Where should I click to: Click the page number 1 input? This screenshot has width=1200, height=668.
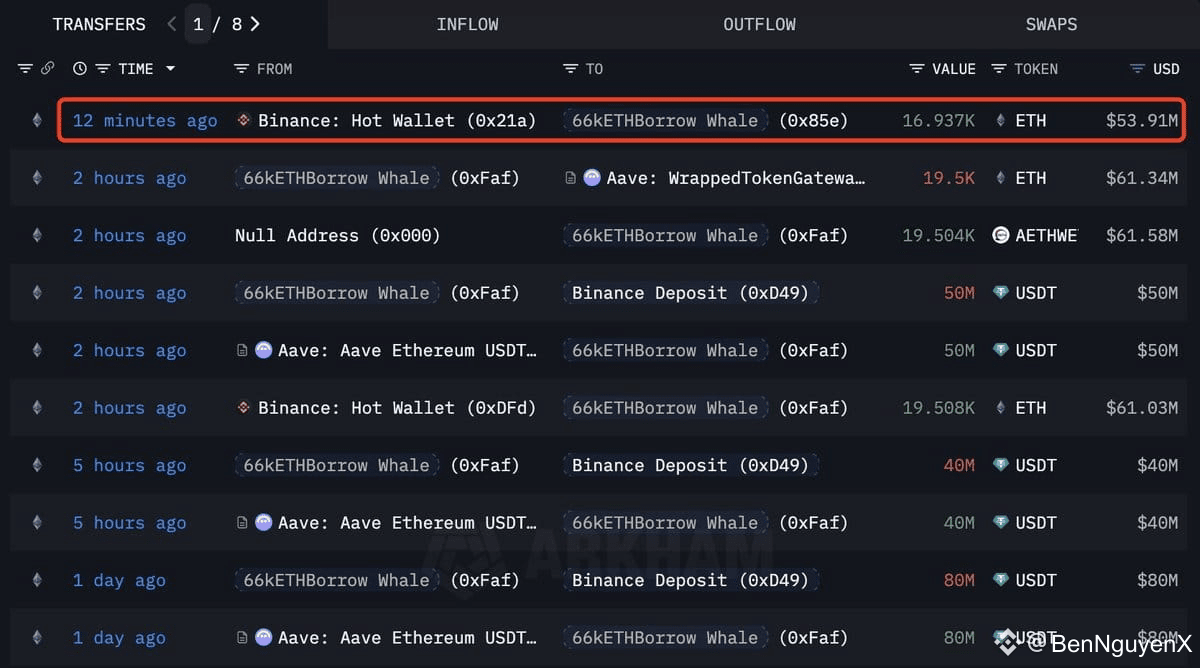point(198,24)
